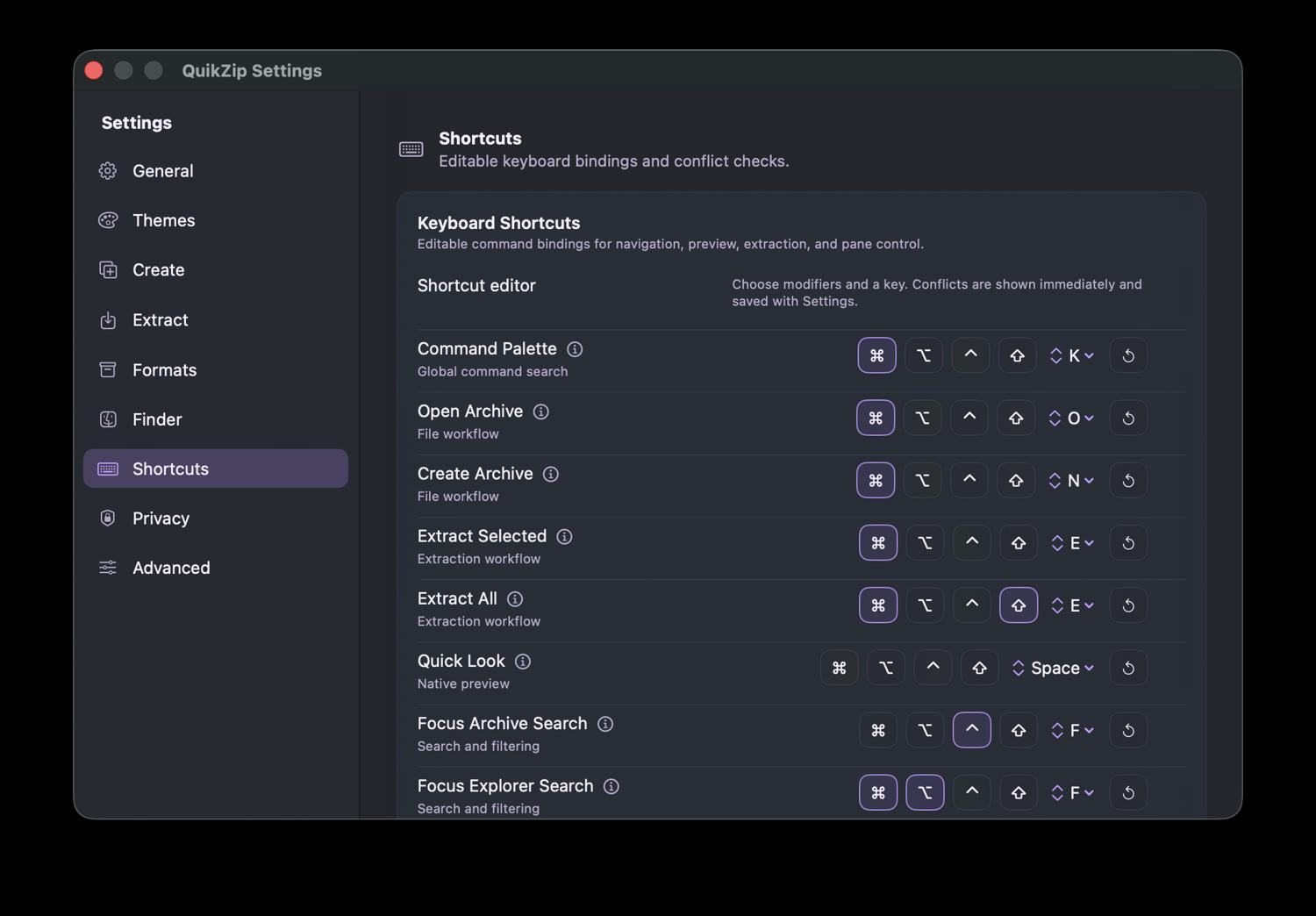Toggle Option modifier for Focus Archive Search
Screen dimensions: 1316x916
click(x=925, y=730)
